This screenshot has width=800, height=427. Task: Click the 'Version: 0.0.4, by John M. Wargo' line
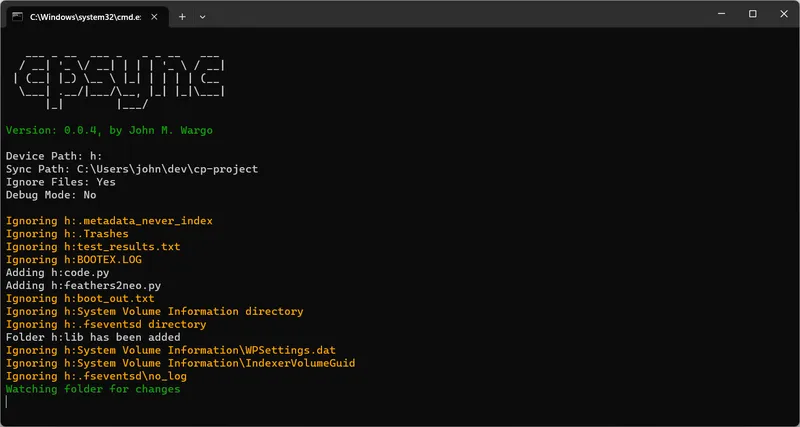[109, 131]
